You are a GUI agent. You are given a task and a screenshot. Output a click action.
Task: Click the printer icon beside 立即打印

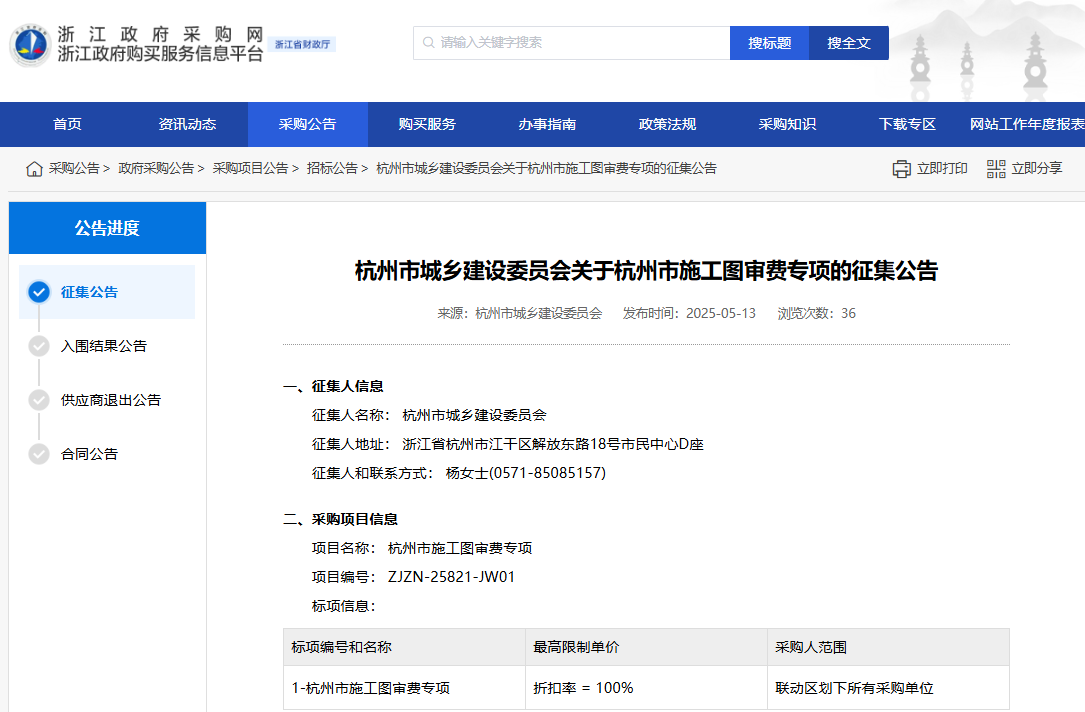pos(902,169)
